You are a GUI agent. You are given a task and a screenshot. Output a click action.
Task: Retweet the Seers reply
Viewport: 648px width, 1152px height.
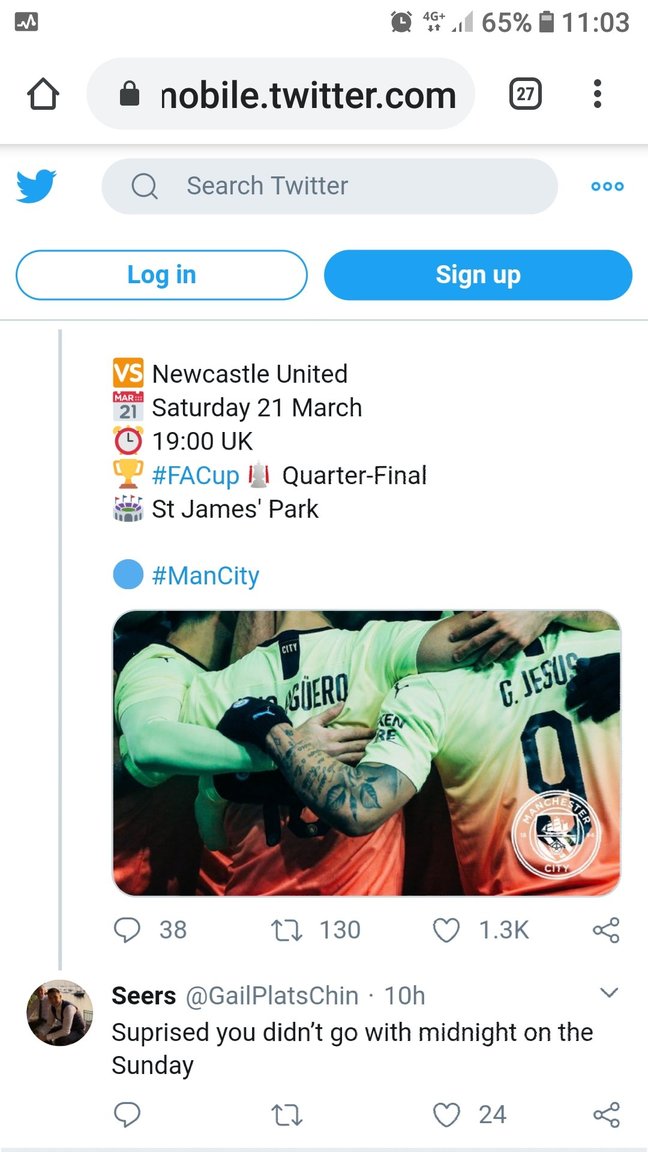tap(287, 1114)
